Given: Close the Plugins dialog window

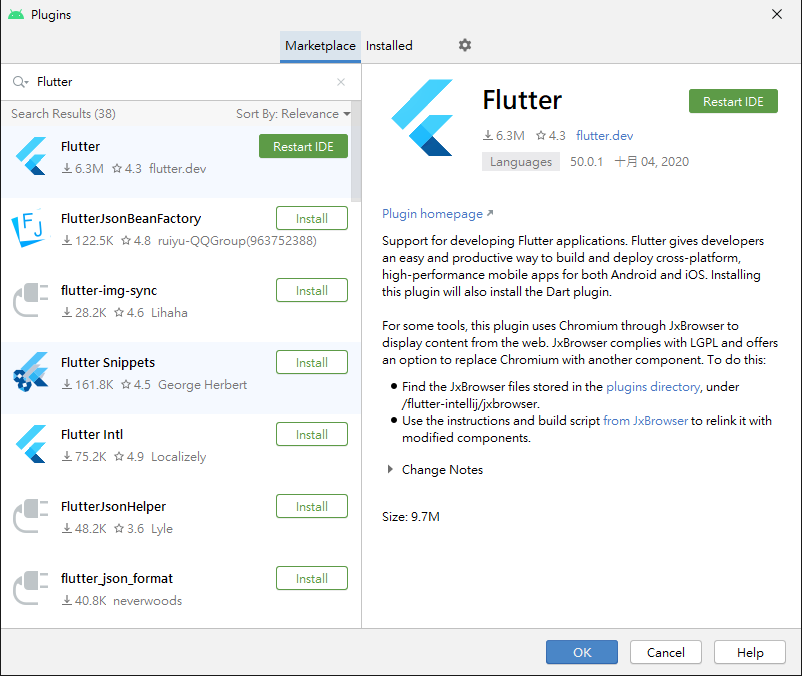Looking at the screenshot, I should (776, 14).
